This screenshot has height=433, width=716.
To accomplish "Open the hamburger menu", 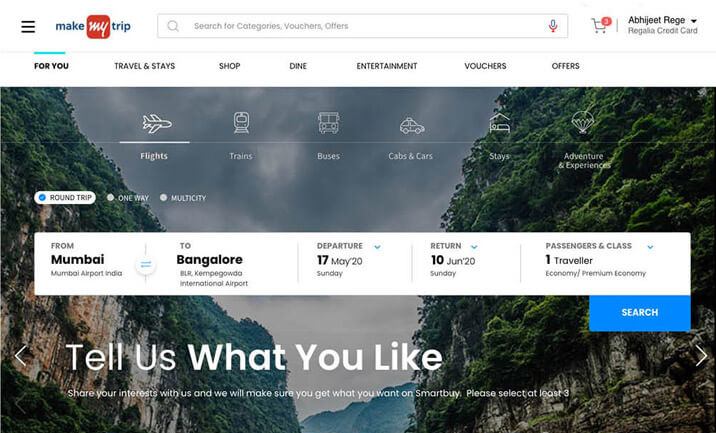I will click(28, 26).
